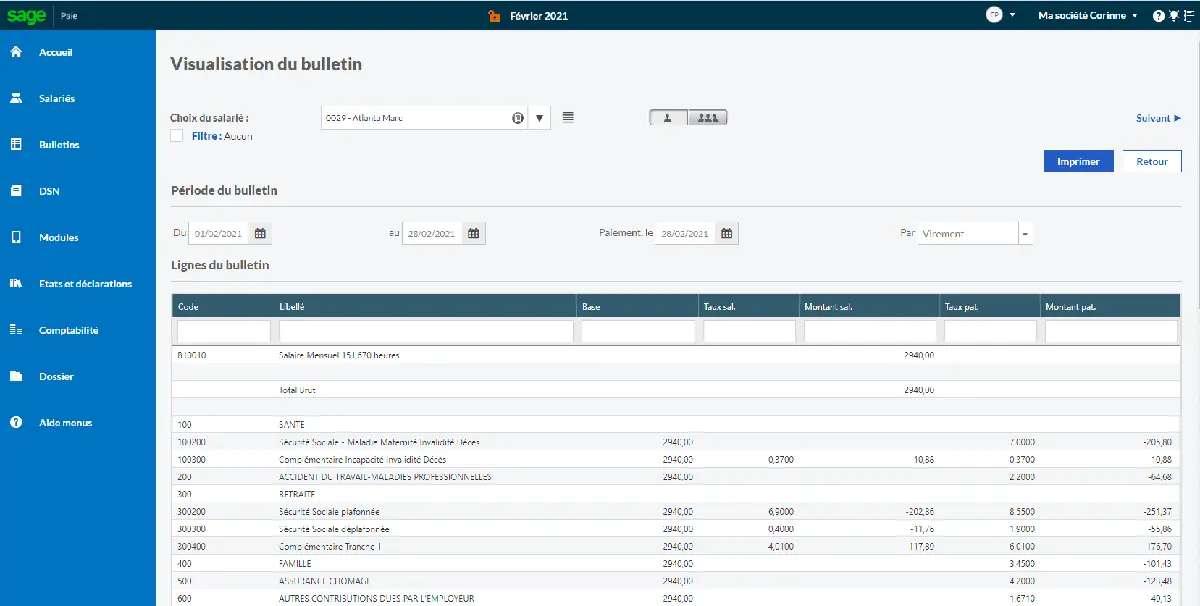Open the salarié selection dropdown arrow
The image size is (1200, 606).
539,117
